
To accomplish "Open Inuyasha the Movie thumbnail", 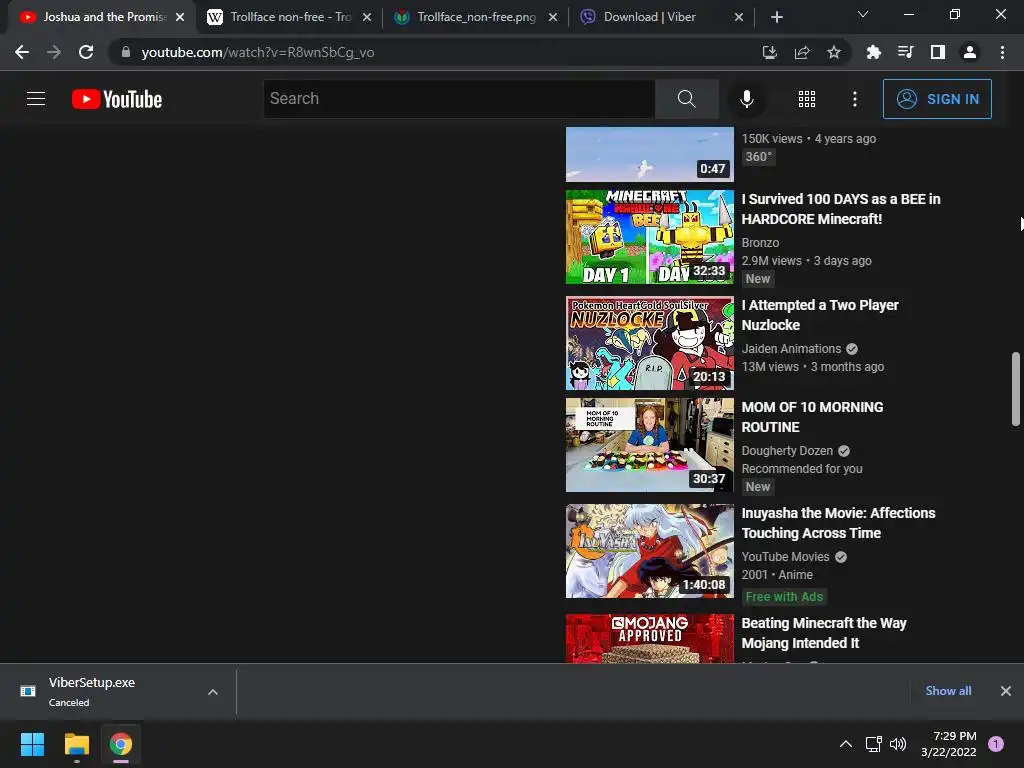I will (x=650, y=551).
